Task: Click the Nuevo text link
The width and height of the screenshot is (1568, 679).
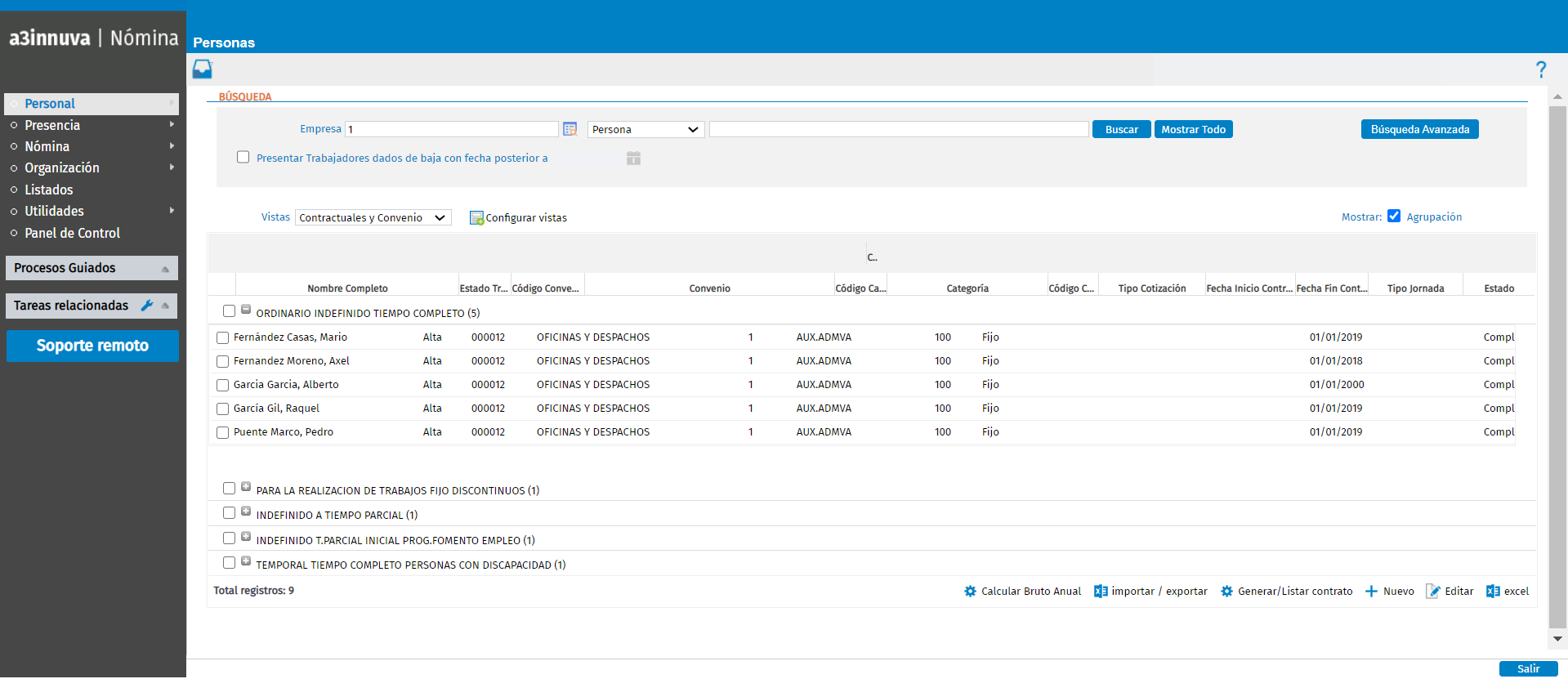Action: point(1399,592)
